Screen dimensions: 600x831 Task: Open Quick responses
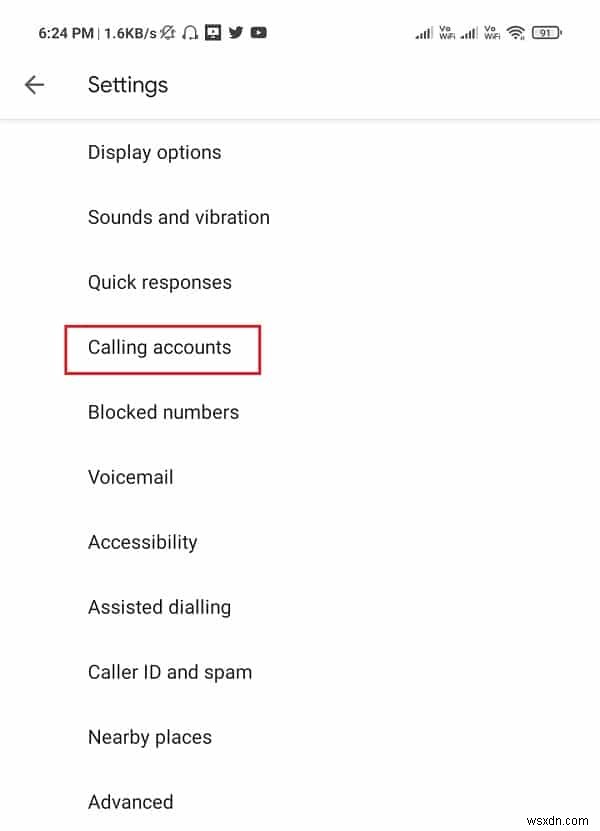159,282
